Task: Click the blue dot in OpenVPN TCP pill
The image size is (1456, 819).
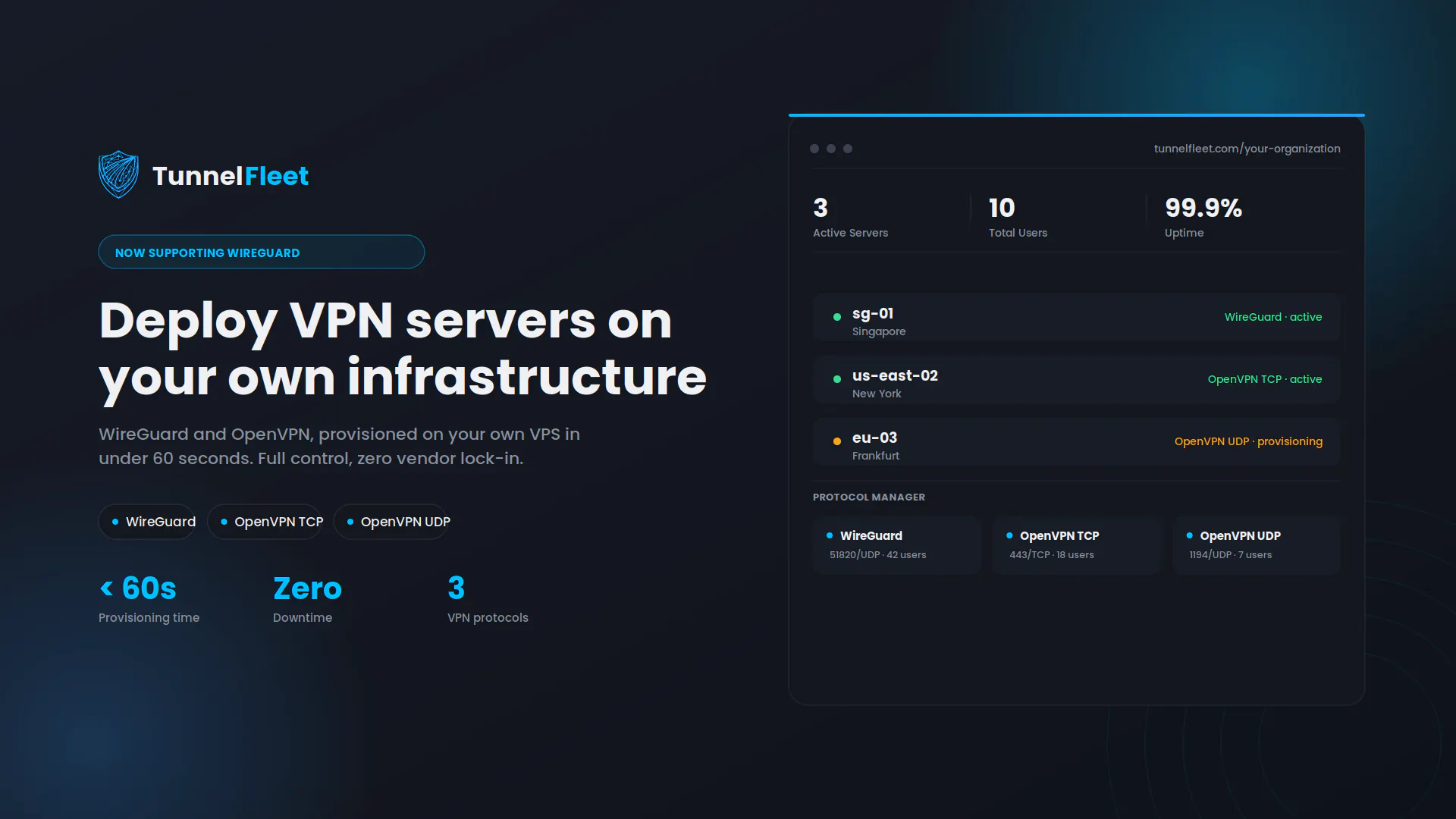Action: tap(224, 522)
